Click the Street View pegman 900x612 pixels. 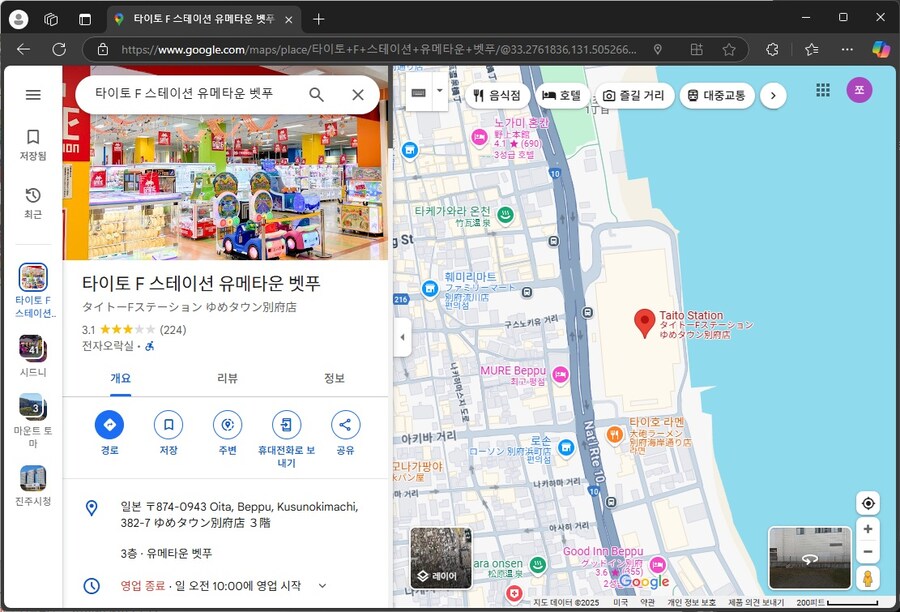[868, 578]
